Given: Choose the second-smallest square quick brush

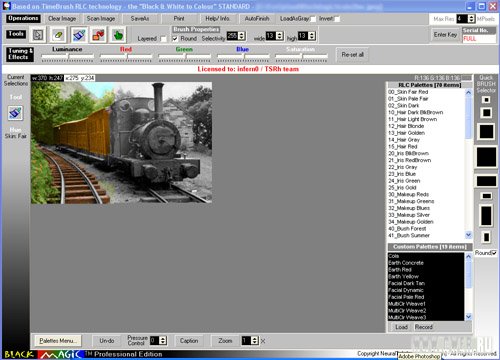Looking at the screenshot, I should coord(486,113).
